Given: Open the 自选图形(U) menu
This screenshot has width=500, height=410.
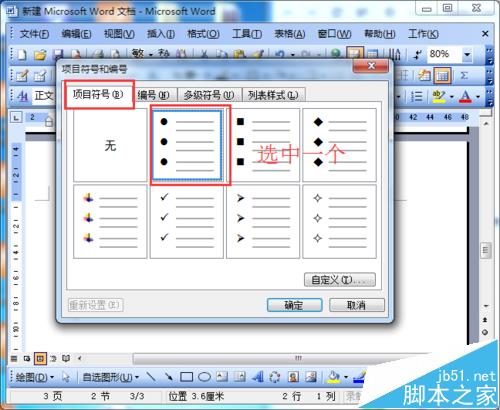Looking at the screenshot, I should click(111, 377).
